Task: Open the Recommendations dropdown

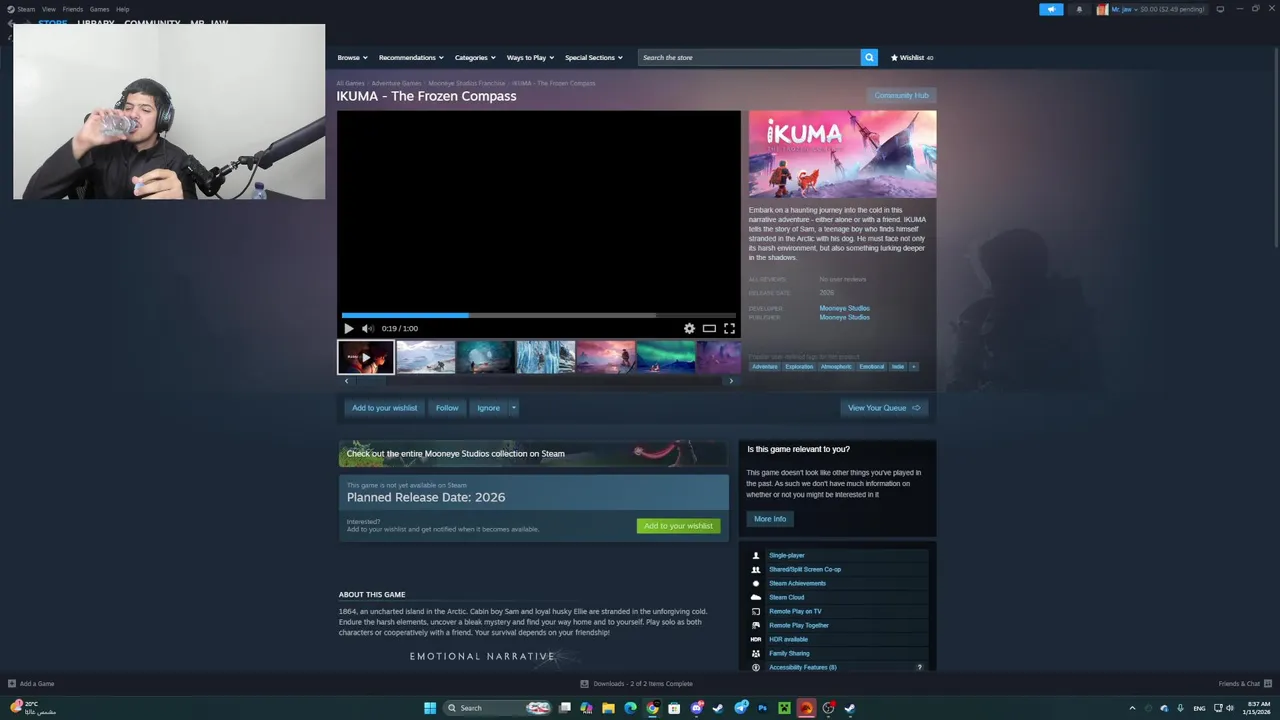Action: coord(411,57)
